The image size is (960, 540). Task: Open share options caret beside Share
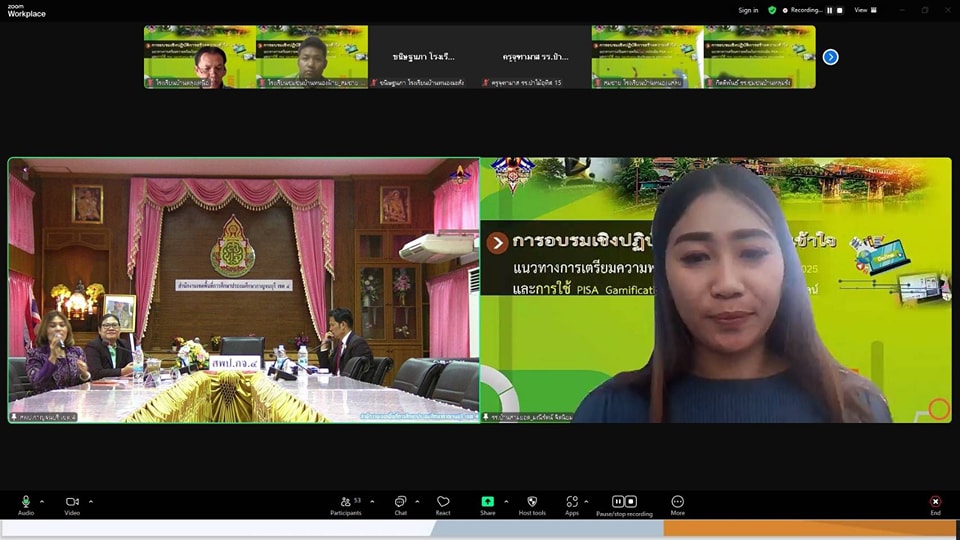506,501
